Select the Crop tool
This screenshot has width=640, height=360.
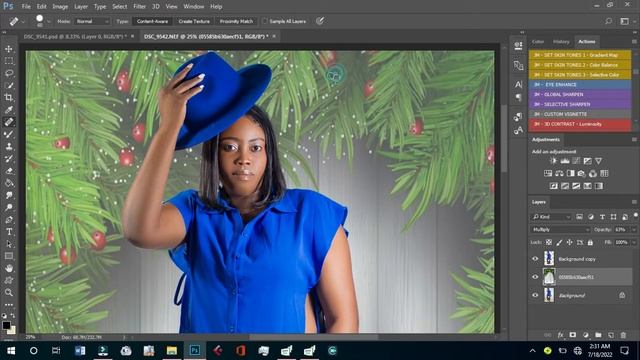click(9, 98)
